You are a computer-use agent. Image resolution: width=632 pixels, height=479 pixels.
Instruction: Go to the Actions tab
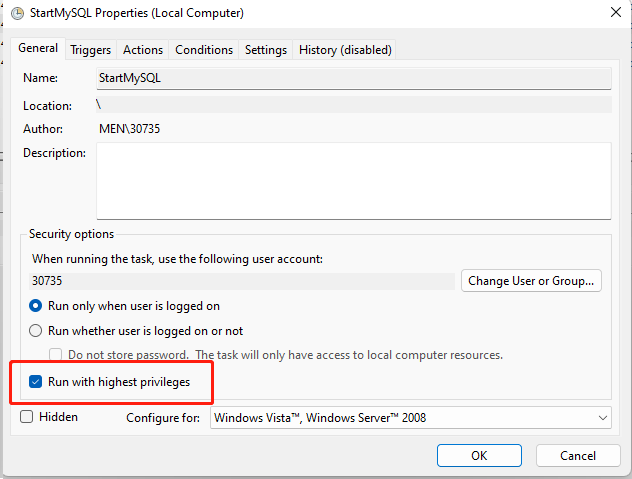(143, 50)
